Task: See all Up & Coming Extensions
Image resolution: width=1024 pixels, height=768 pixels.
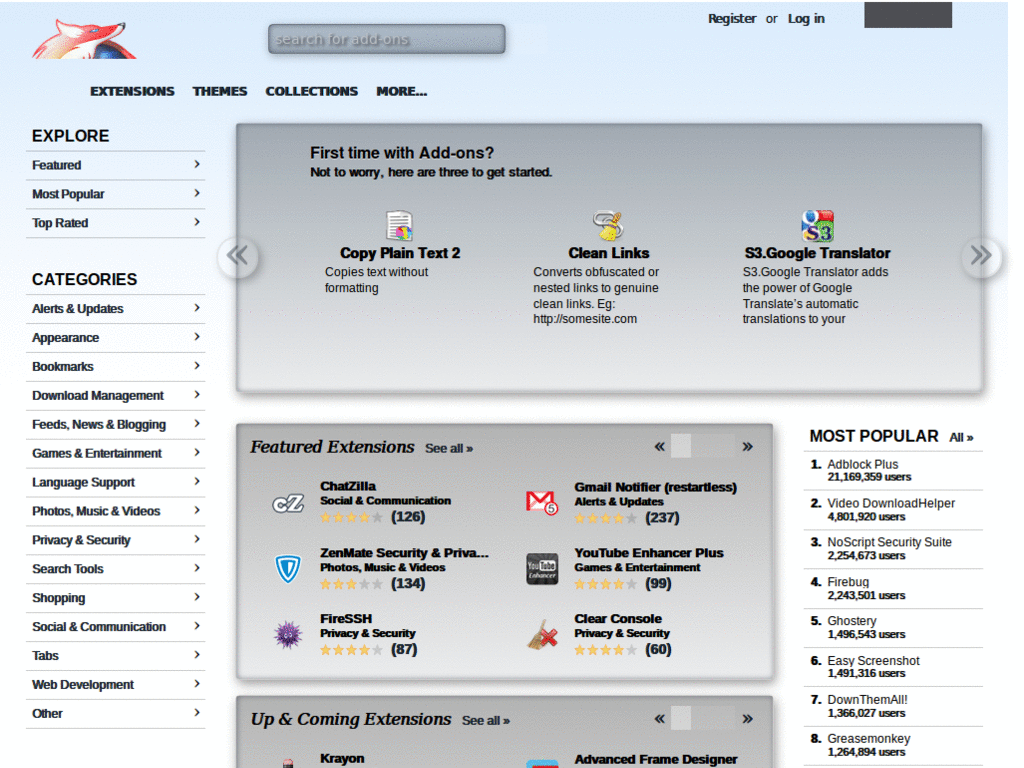Action: pyautogui.click(x=486, y=721)
